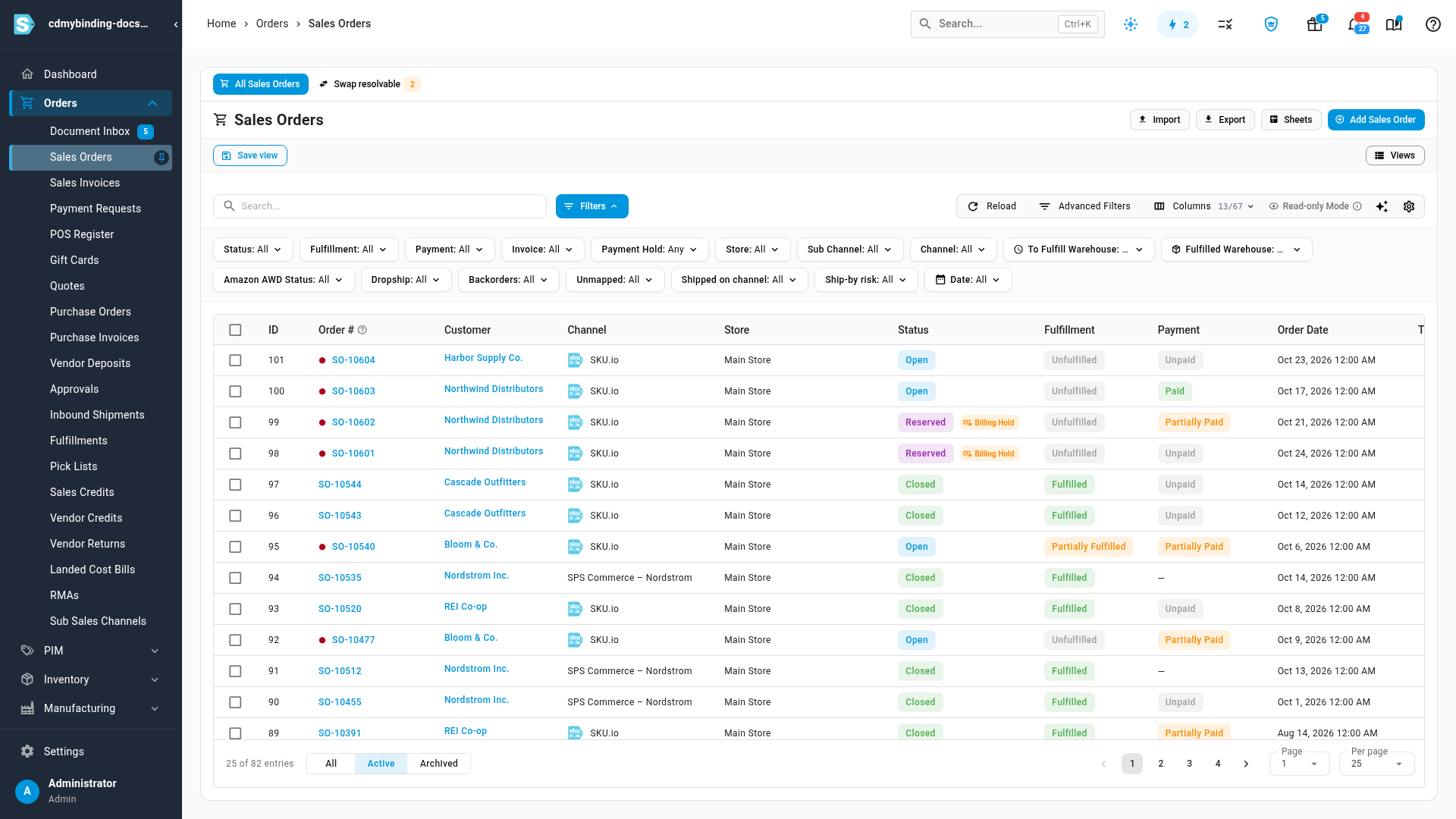Image resolution: width=1456 pixels, height=819 pixels.
Task: Open the notifications bell icon
Action: pyautogui.click(x=1355, y=24)
